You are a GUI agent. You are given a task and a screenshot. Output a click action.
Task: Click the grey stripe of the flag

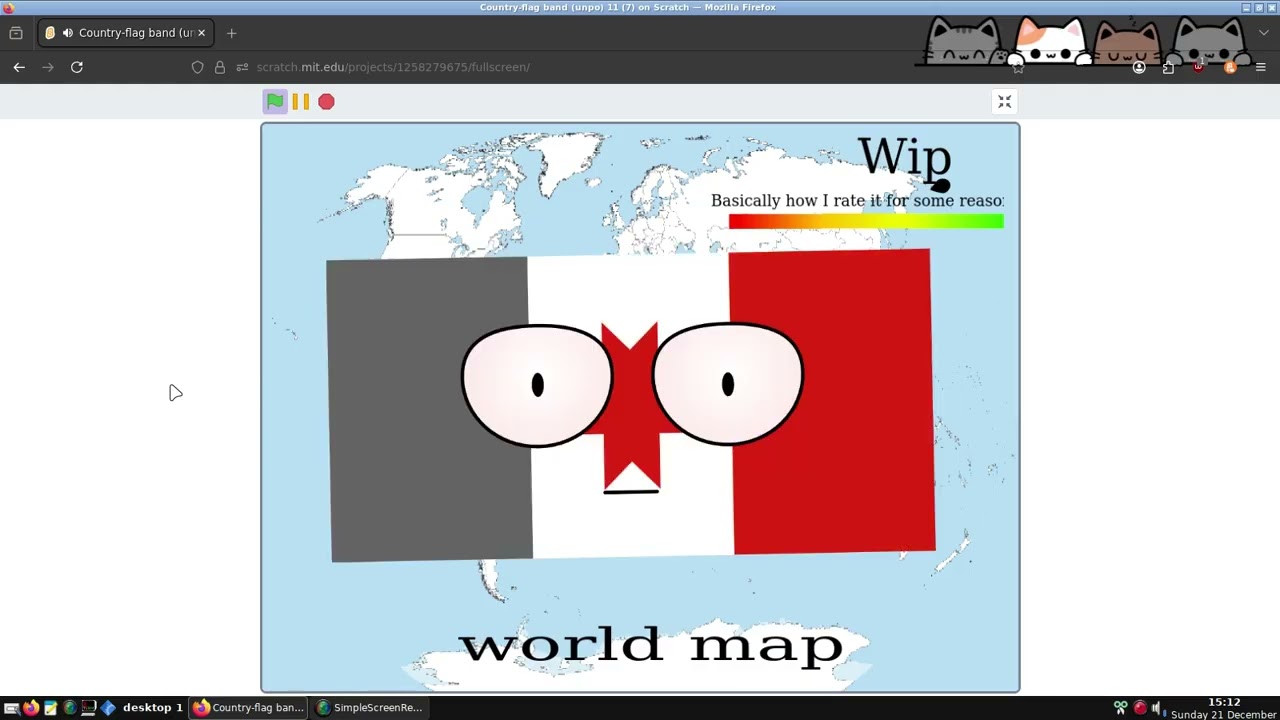[429, 410]
